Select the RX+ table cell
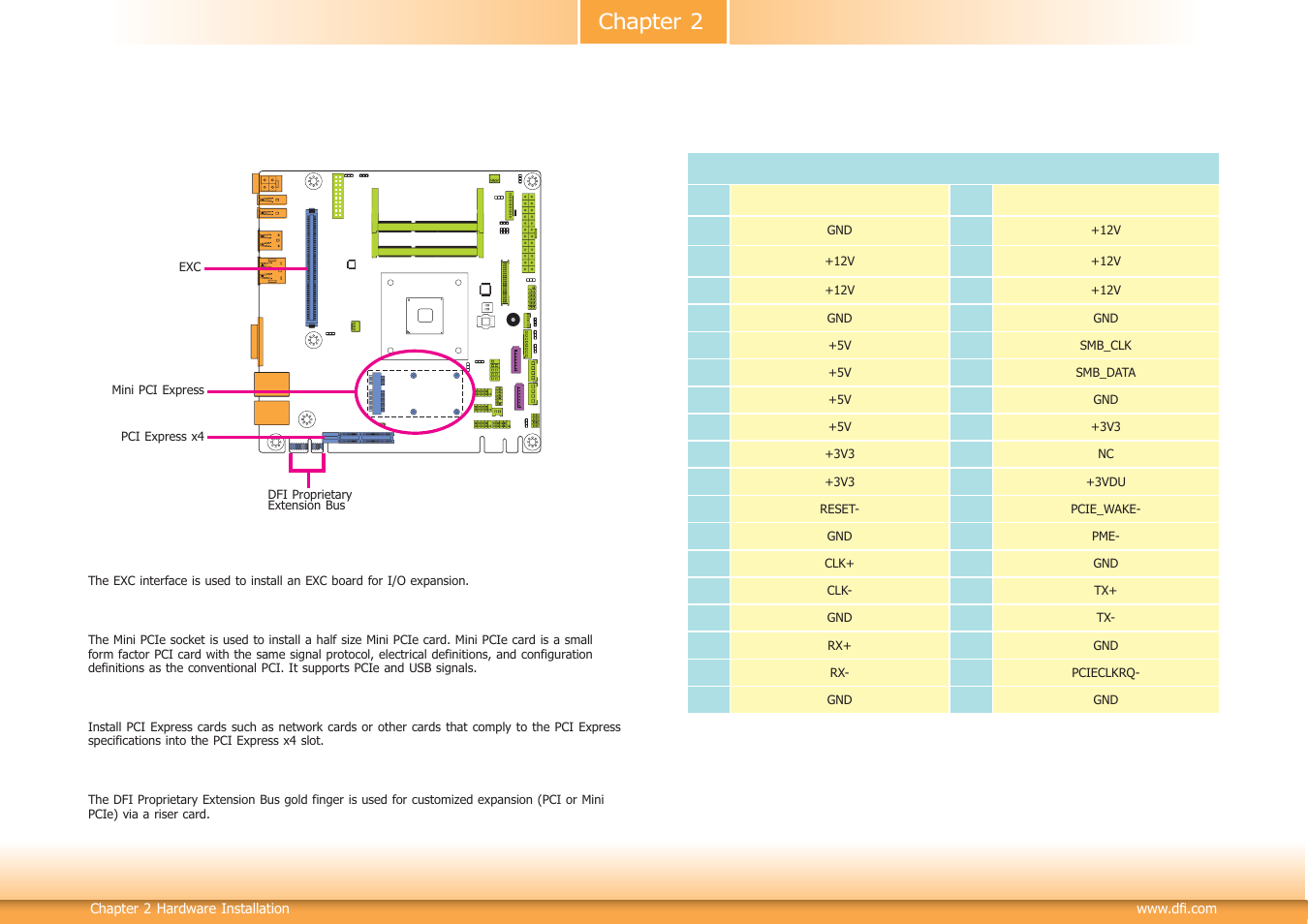Image resolution: width=1308 pixels, height=924 pixels. tap(839, 646)
